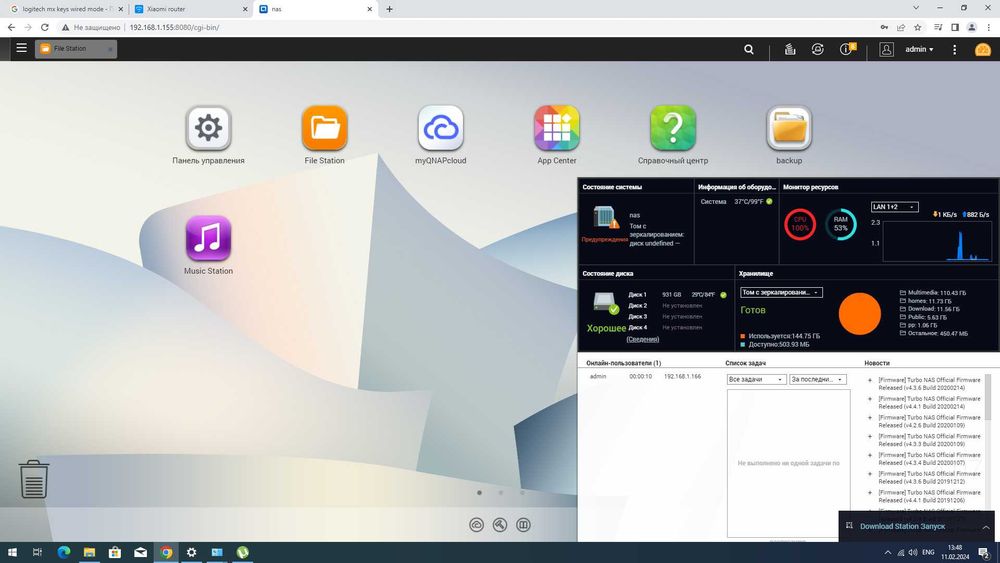The image size is (1000, 563).
Task: Click the orange storage usage pie chart
Action: [860, 314]
